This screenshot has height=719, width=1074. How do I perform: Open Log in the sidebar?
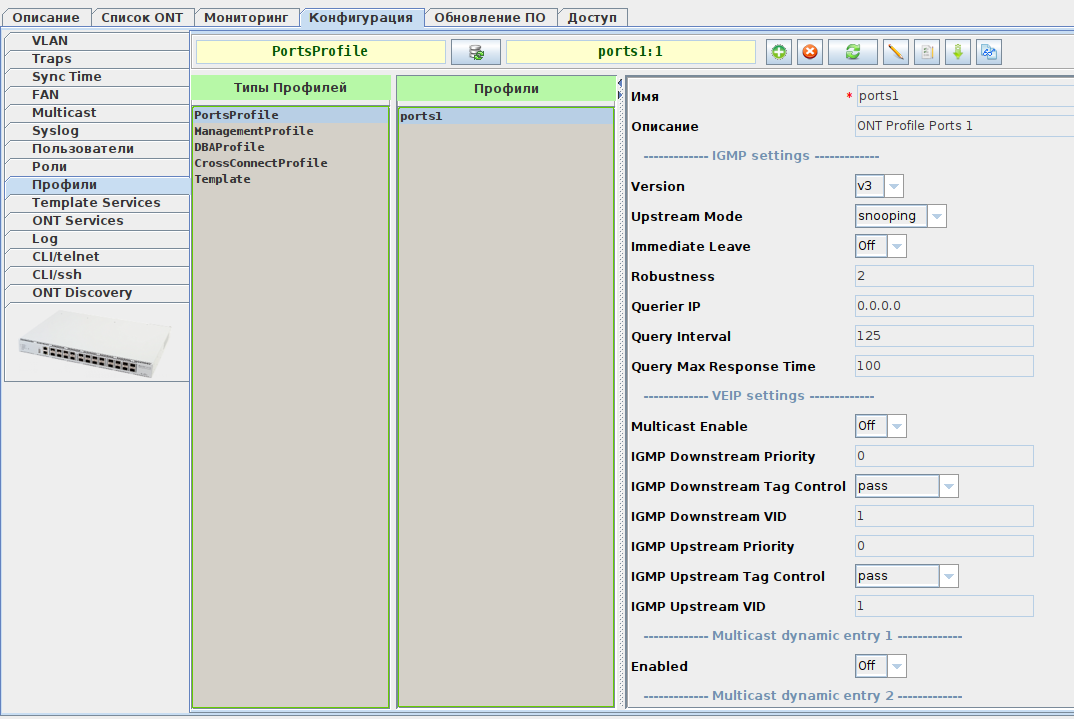click(x=97, y=239)
